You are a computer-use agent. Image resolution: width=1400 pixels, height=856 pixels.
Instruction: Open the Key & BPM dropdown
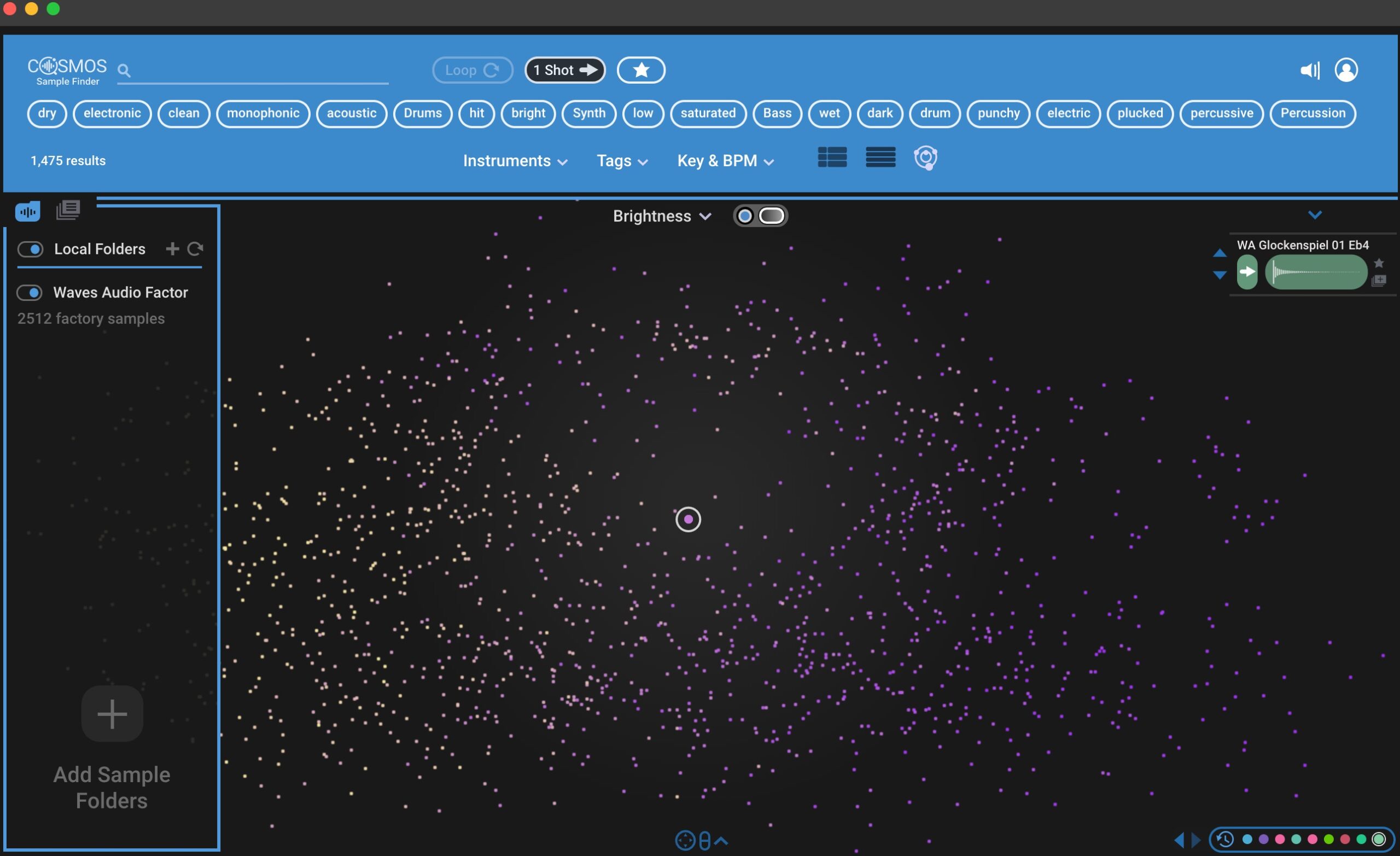point(725,161)
